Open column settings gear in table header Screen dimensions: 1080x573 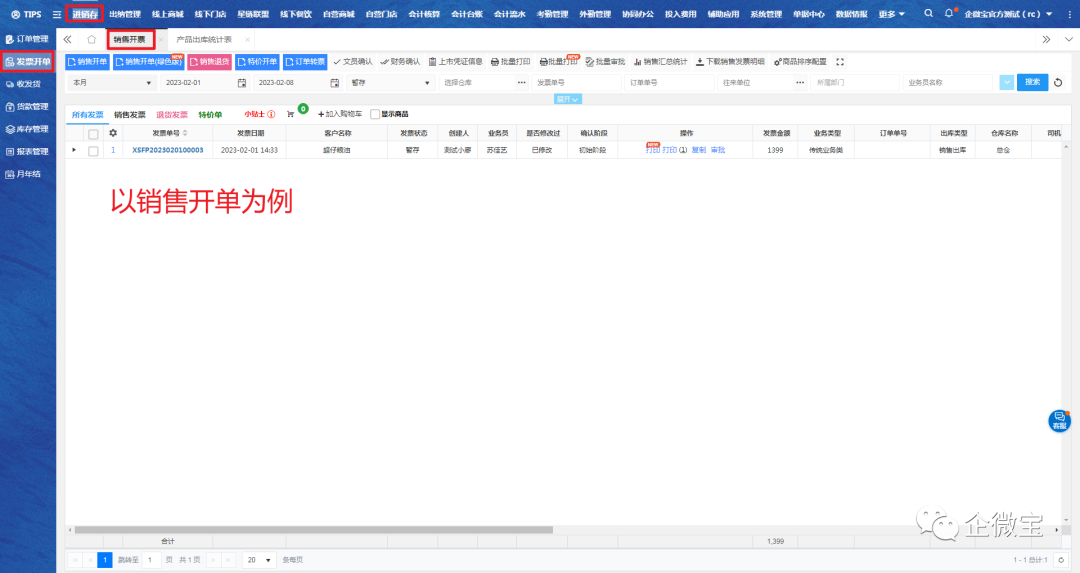113,133
